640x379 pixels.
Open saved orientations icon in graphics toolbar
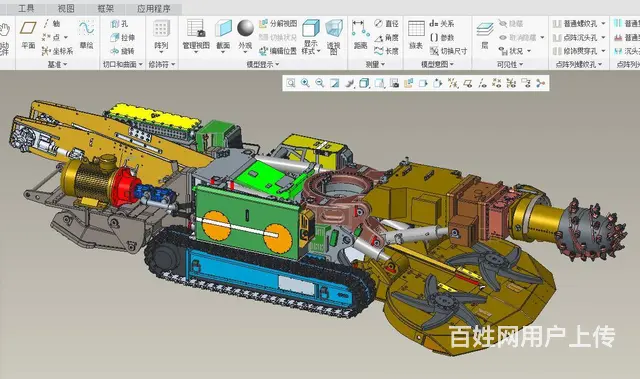pyautogui.click(x=379, y=83)
